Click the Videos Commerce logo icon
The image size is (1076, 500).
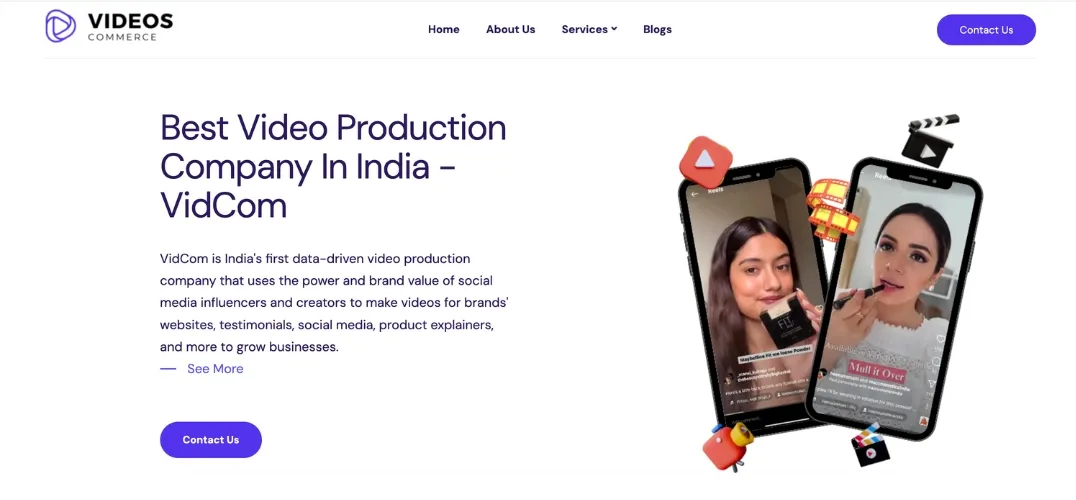pos(60,26)
